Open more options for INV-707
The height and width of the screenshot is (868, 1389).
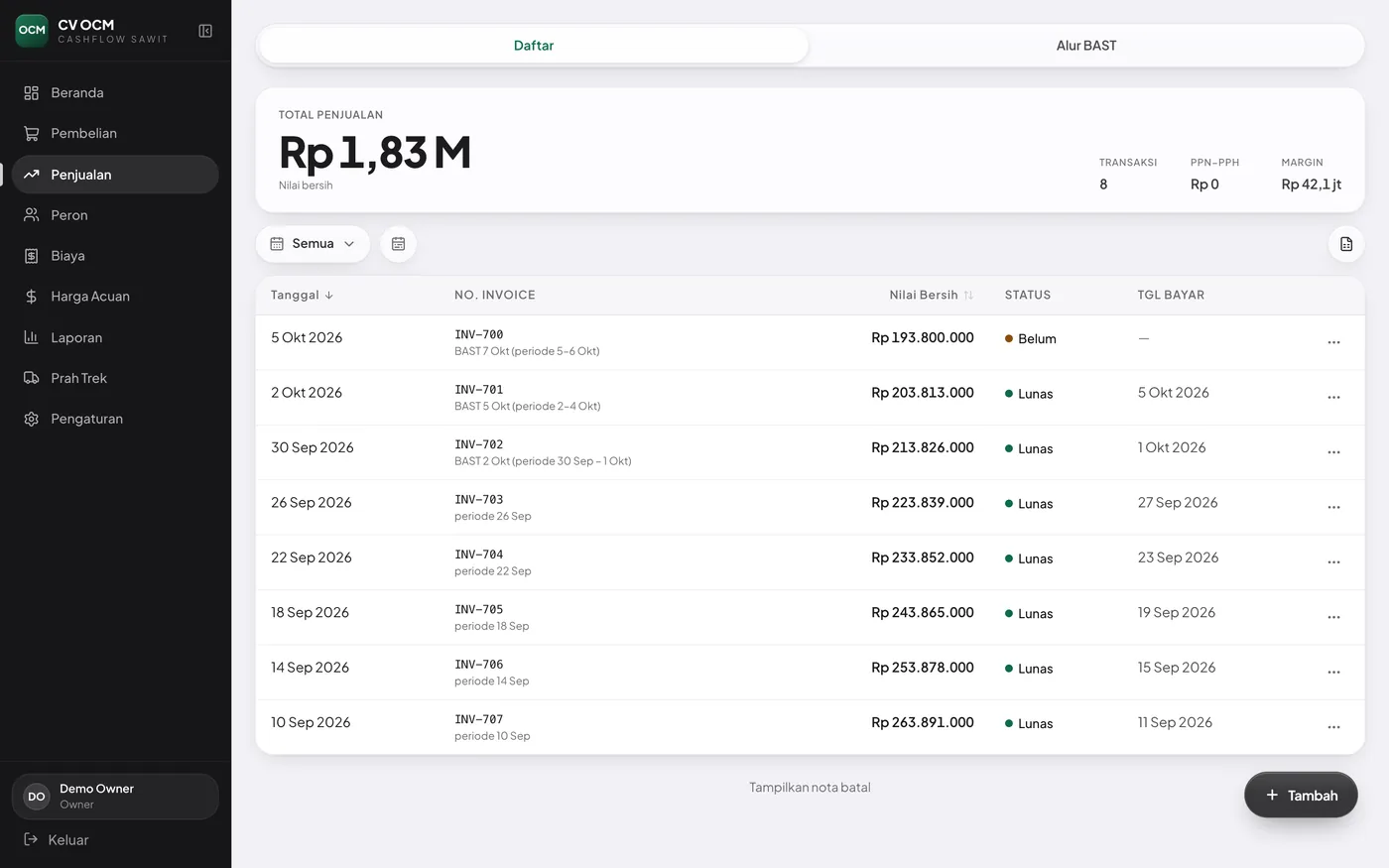1333,727
